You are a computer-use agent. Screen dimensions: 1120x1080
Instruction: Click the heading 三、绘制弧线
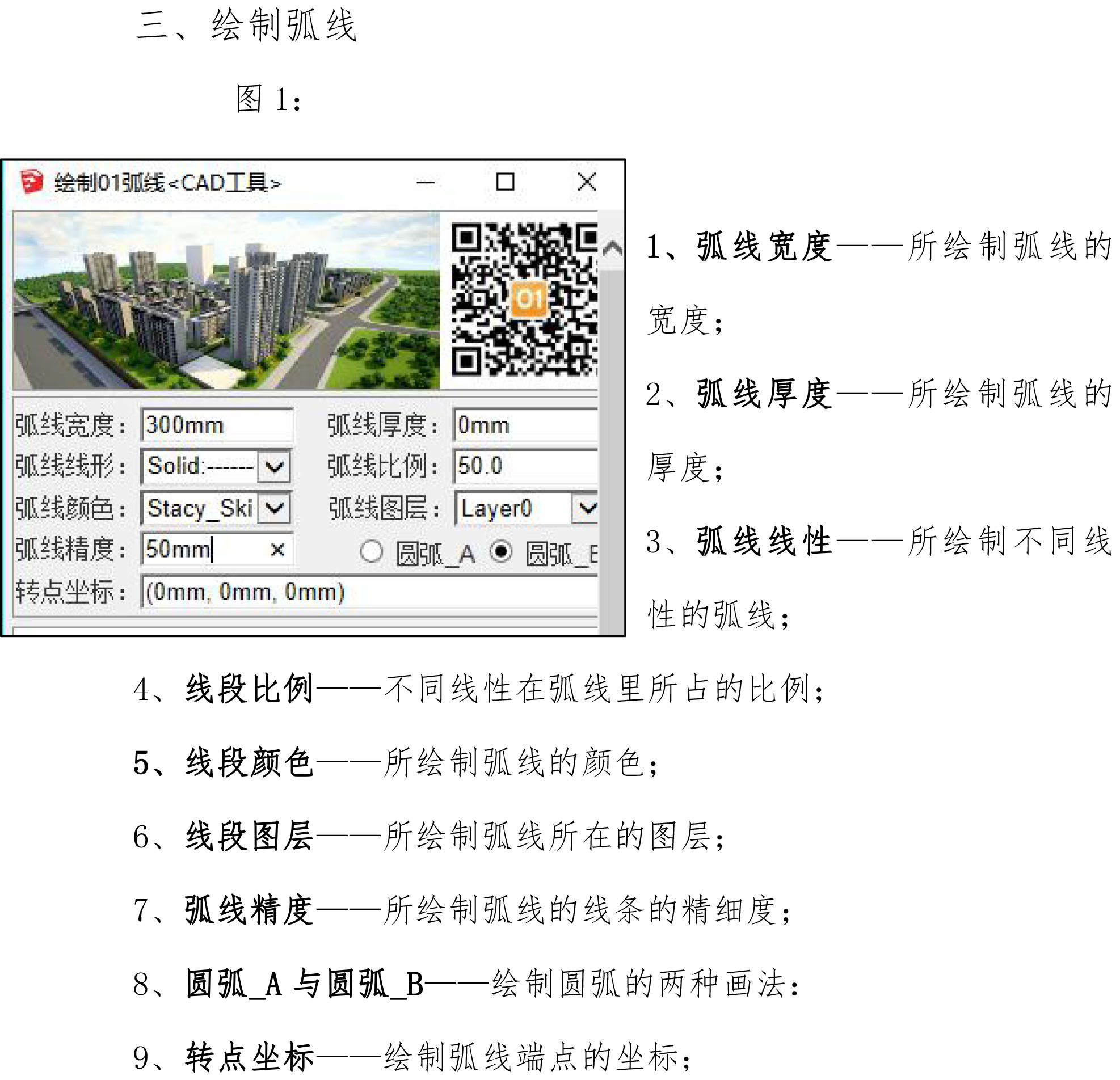click(246, 26)
